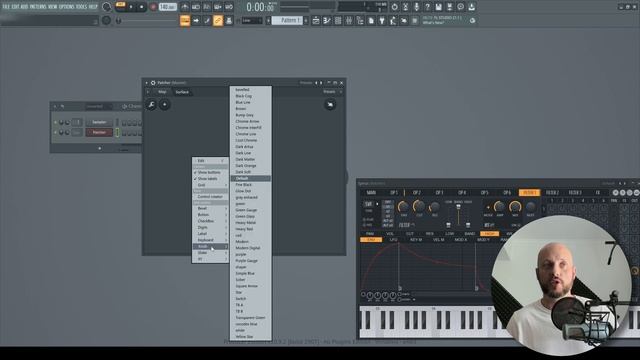Mute the Patcher channel with its green LED
Image resolution: width=640 pixels, height=360 pixels.
pos(56,133)
